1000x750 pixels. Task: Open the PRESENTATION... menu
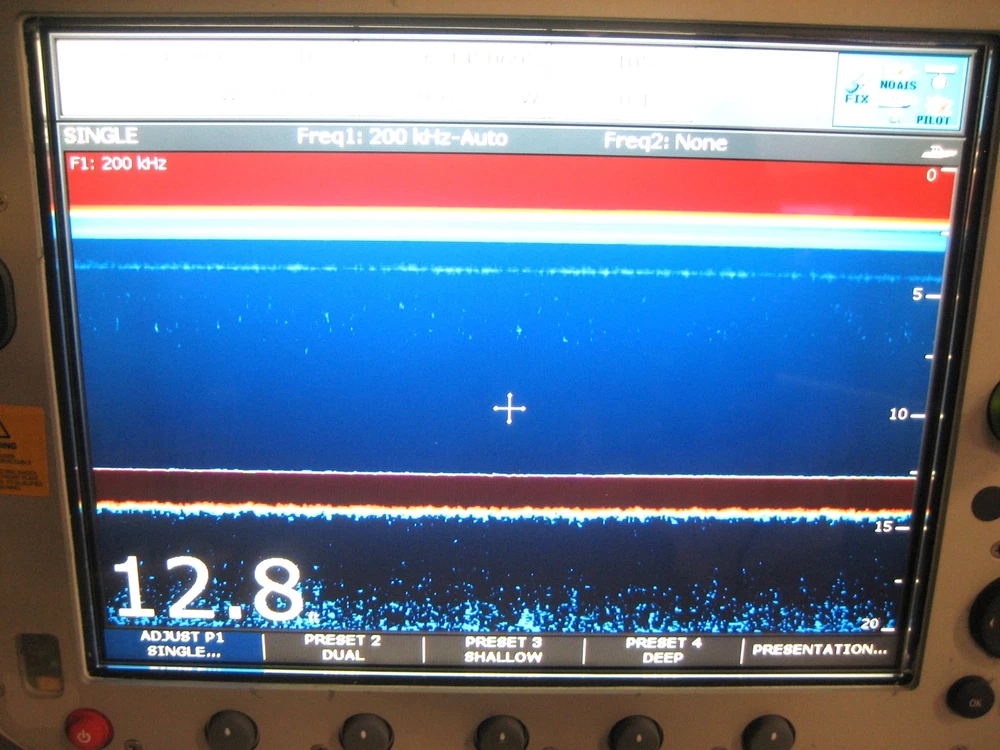[819, 649]
